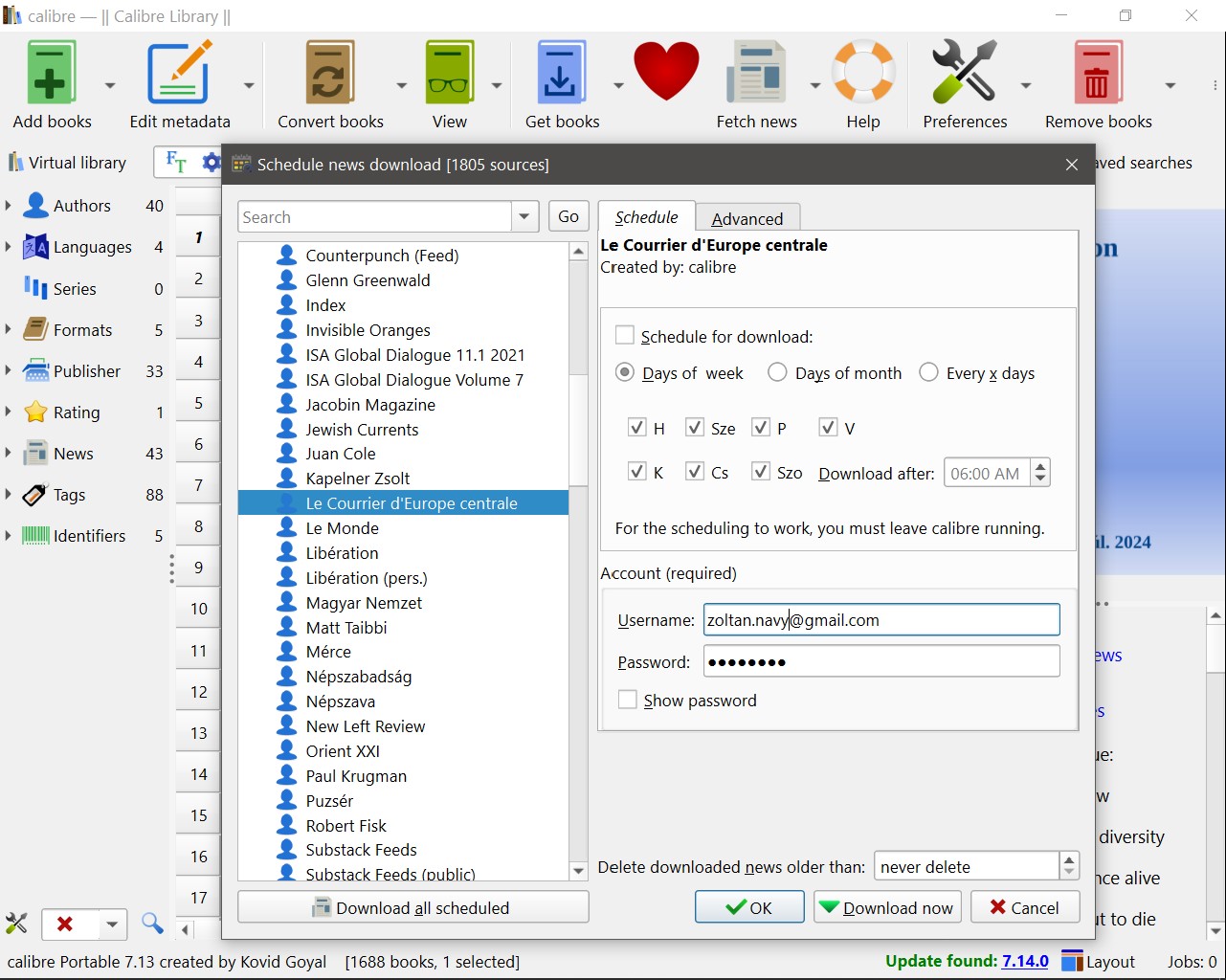Click the OK button
The image size is (1226, 980).
pos(749,907)
